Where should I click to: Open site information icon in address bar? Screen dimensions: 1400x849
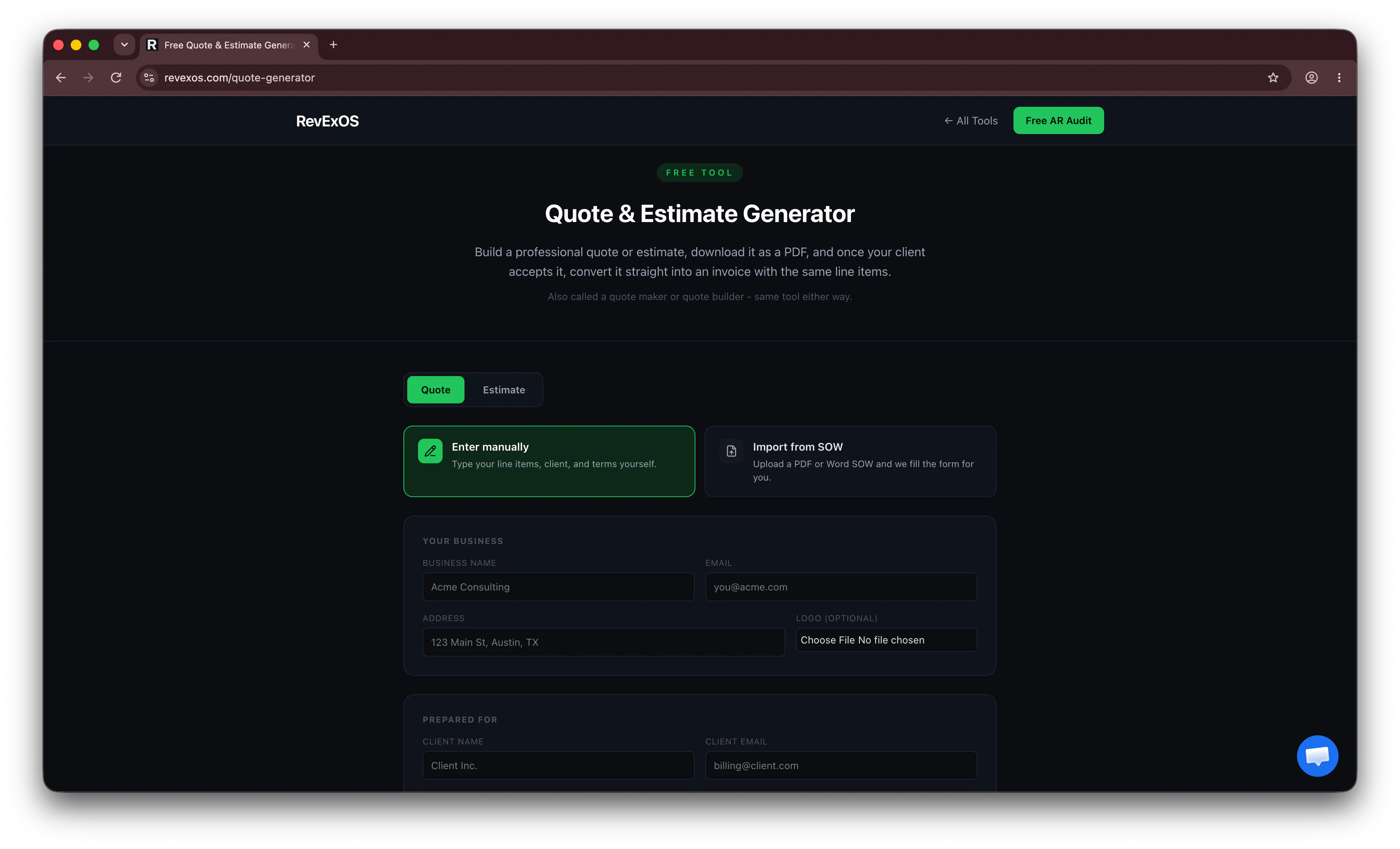[x=149, y=78]
